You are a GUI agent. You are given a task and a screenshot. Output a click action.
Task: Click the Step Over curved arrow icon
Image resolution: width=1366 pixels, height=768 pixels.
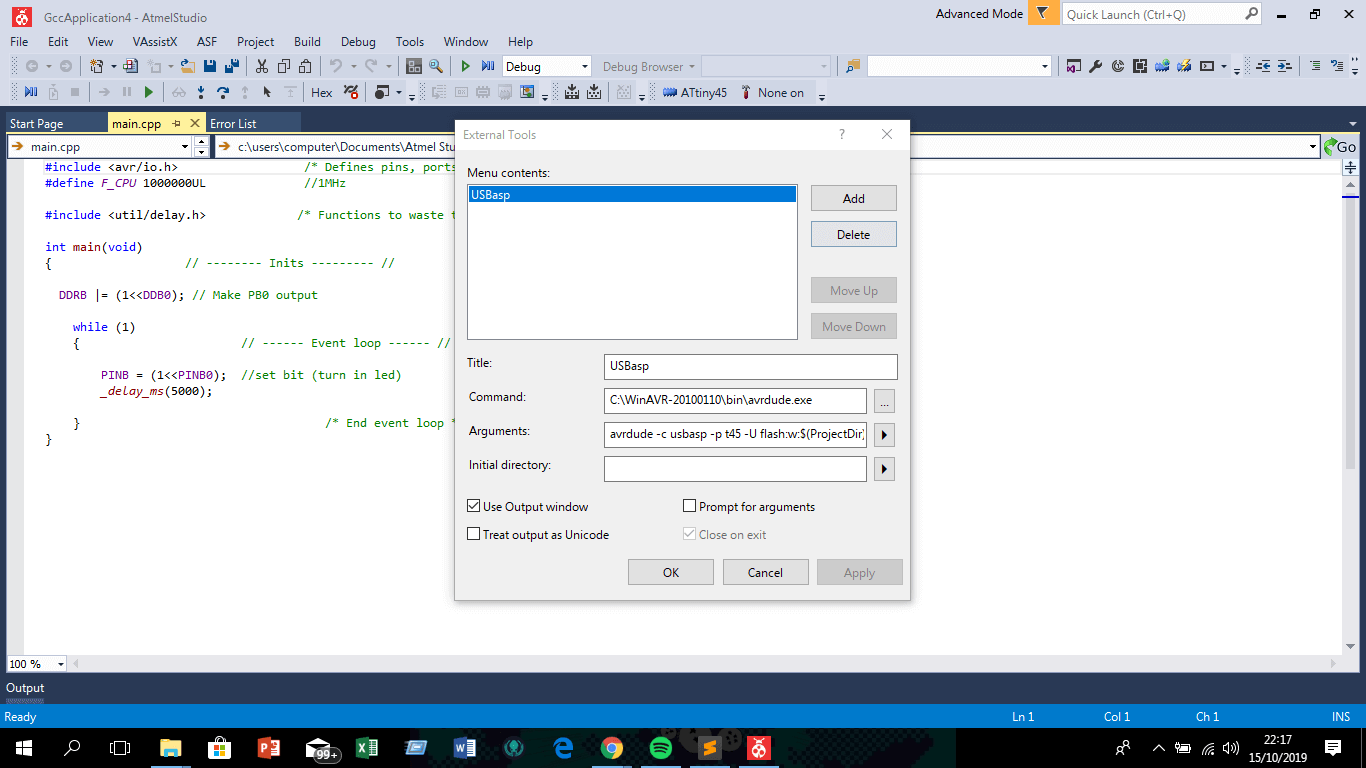[x=223, y=92]
